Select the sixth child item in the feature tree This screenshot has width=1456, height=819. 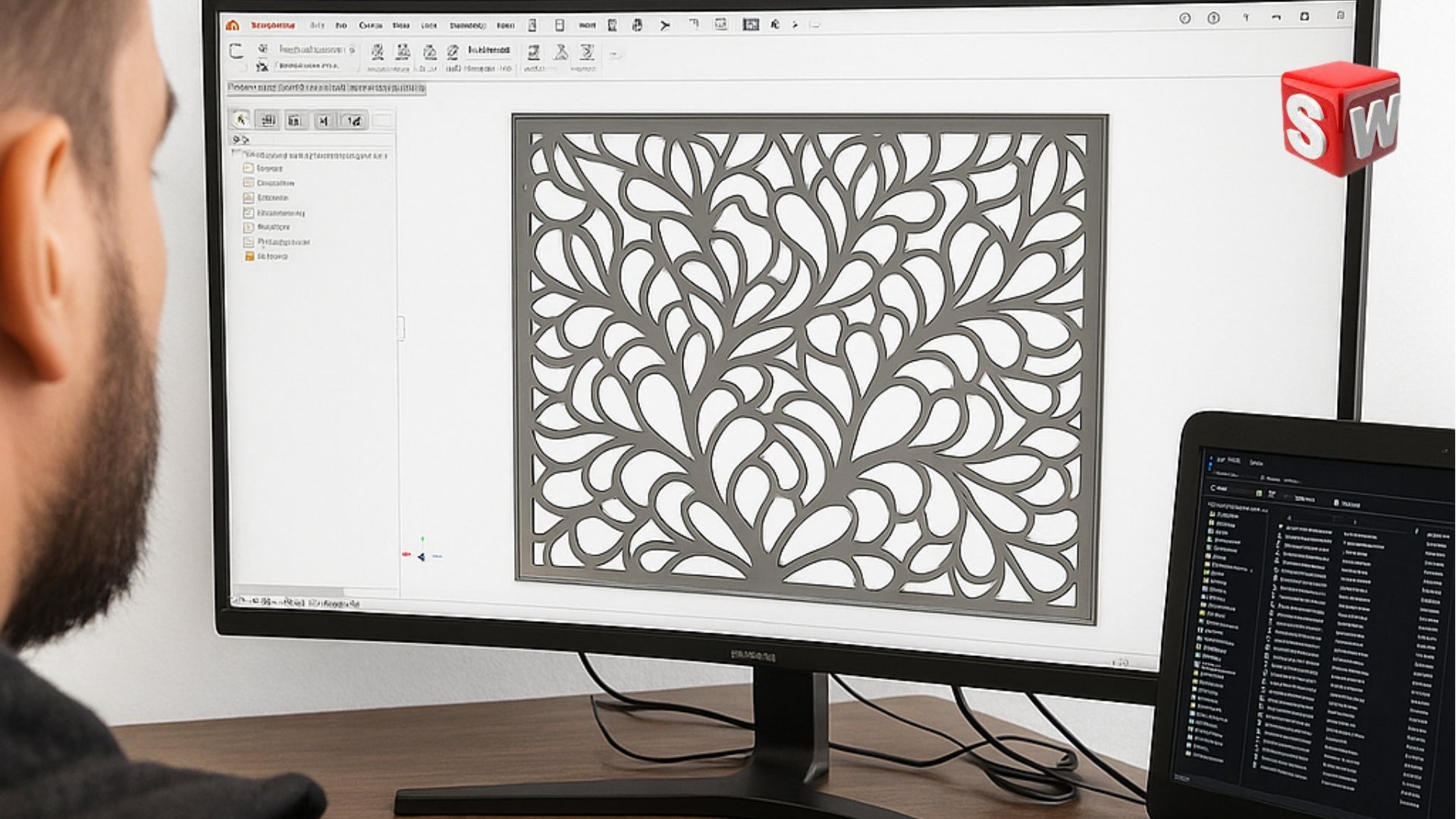[x=276, y=242]
